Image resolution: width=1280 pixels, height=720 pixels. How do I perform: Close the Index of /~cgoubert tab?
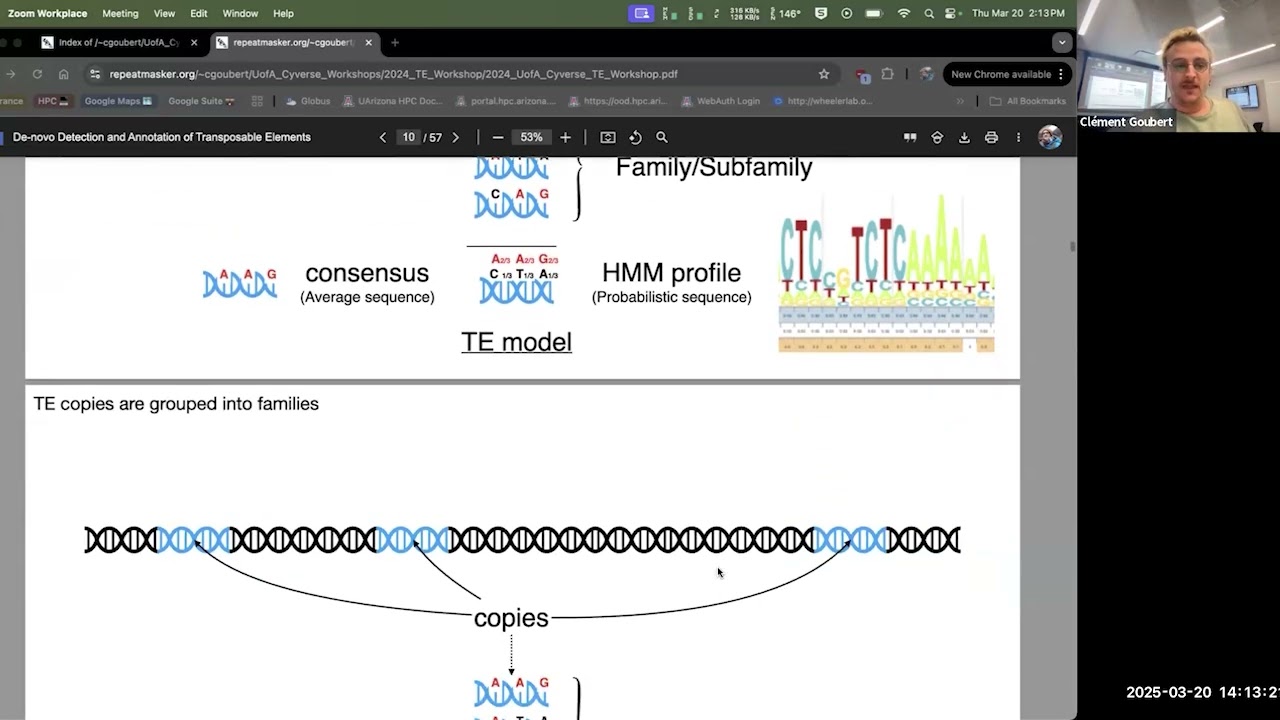coord(194,42)
